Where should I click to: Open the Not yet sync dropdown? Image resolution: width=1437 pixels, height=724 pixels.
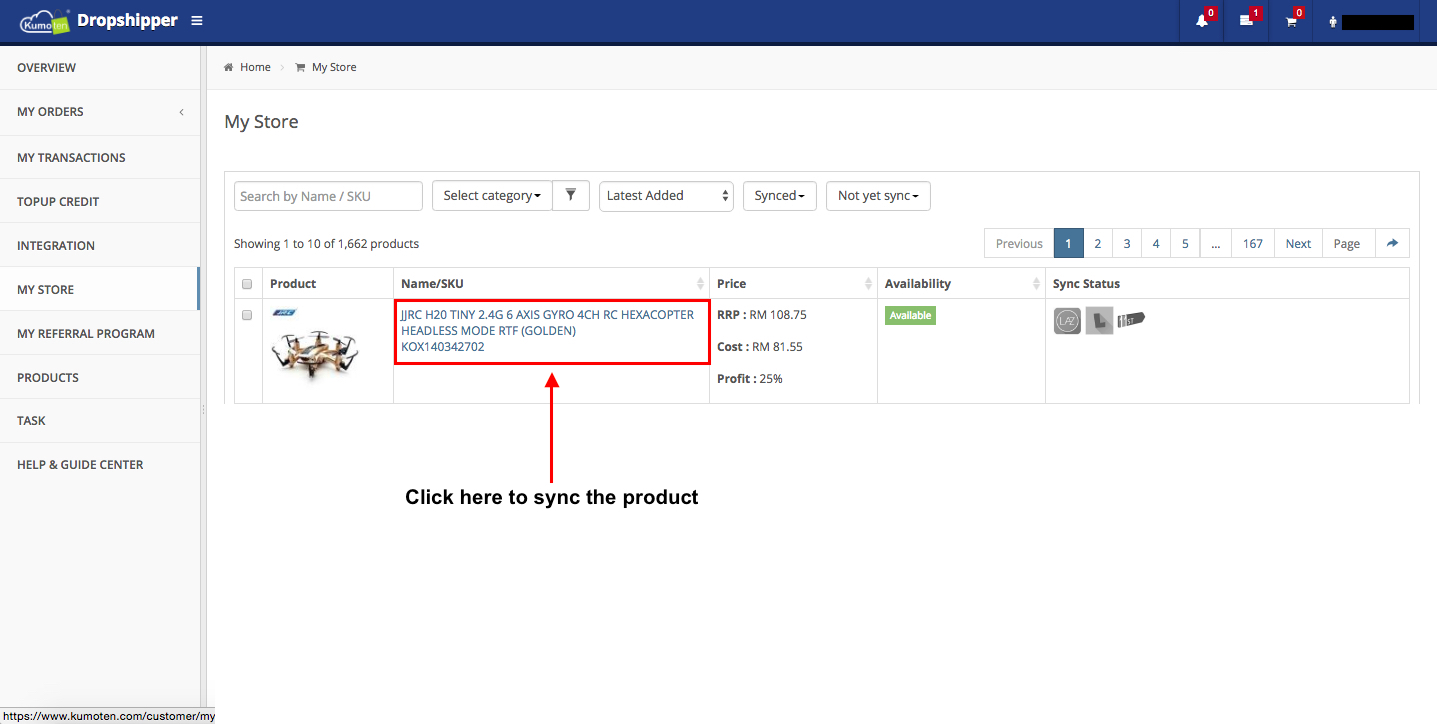pos(878,196)
